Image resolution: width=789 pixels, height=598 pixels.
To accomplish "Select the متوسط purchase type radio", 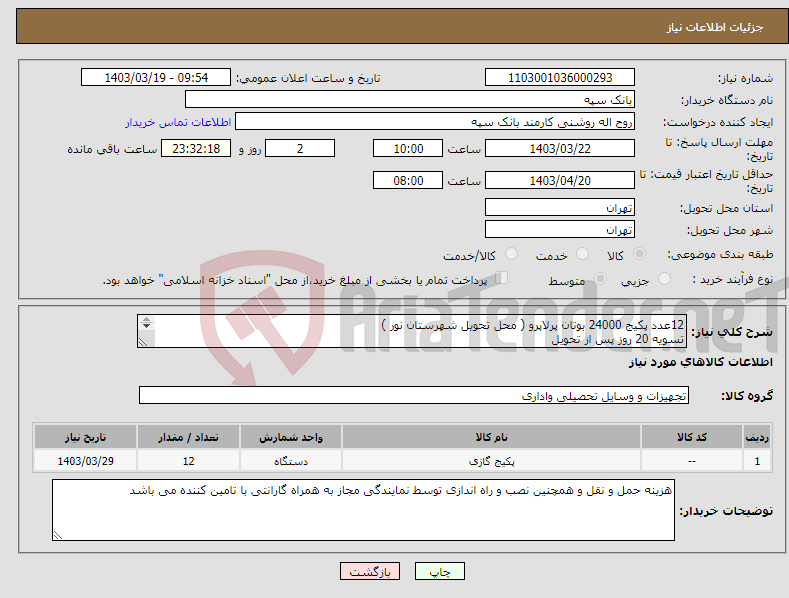I will (x=600, y=278).
